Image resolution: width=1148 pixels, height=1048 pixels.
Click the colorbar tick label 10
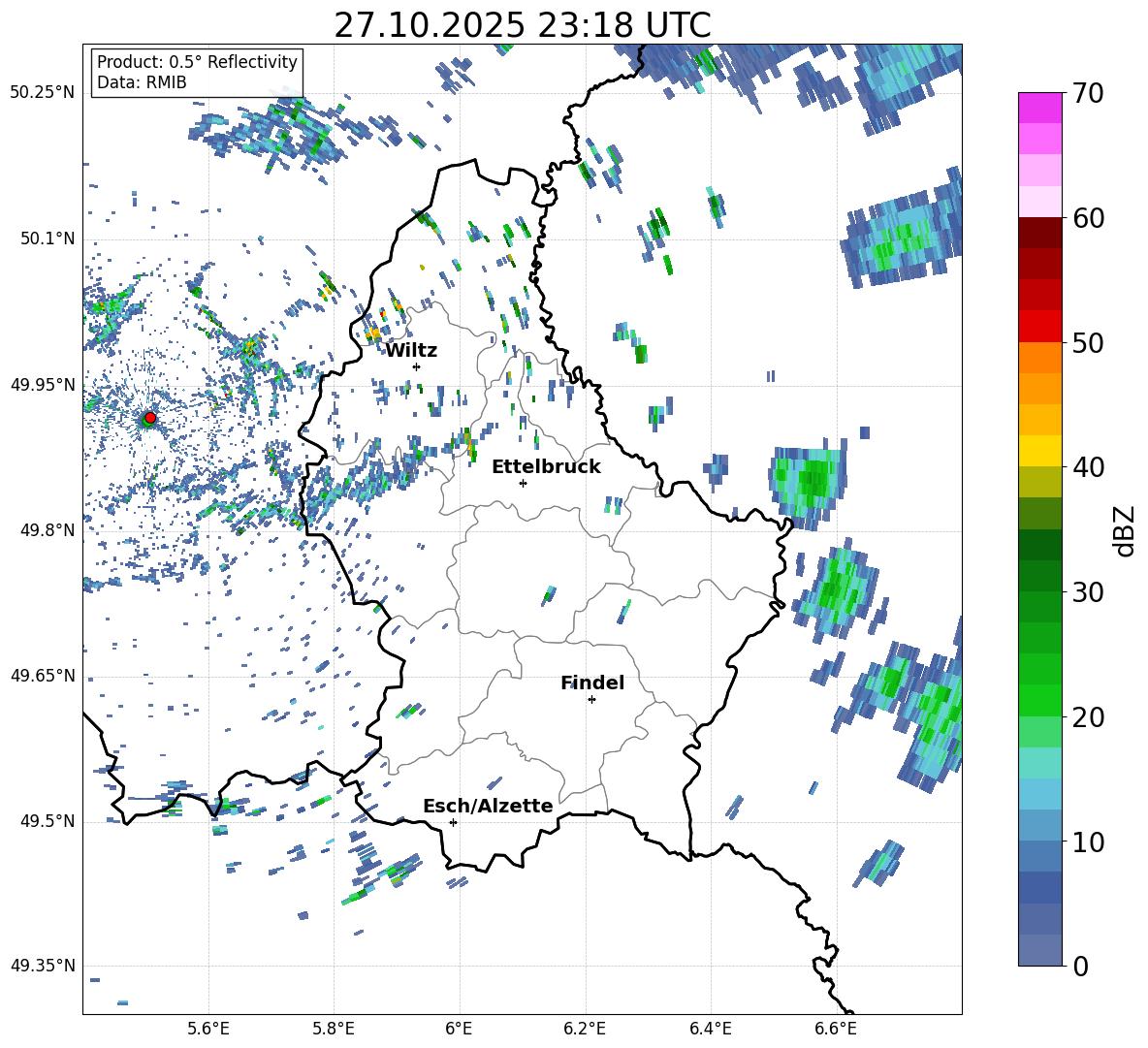tap(1088, 842)
